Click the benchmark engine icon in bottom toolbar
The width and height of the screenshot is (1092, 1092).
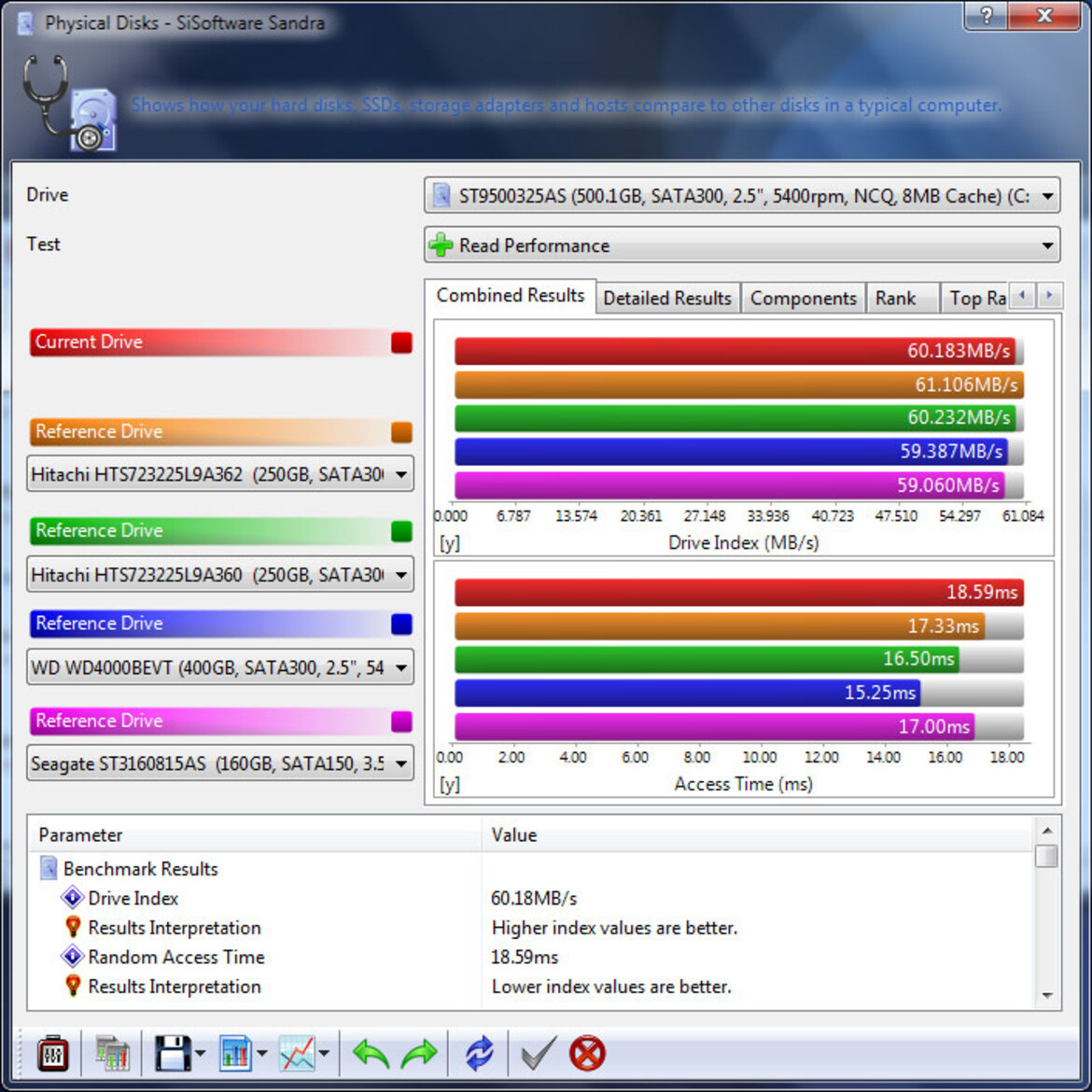(53, 1053)
